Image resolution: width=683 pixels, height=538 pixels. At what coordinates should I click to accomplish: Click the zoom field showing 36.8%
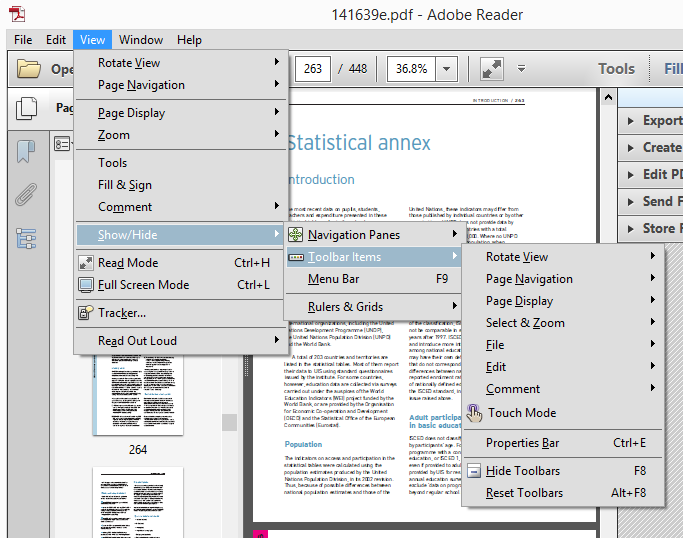tap(412, 69)
